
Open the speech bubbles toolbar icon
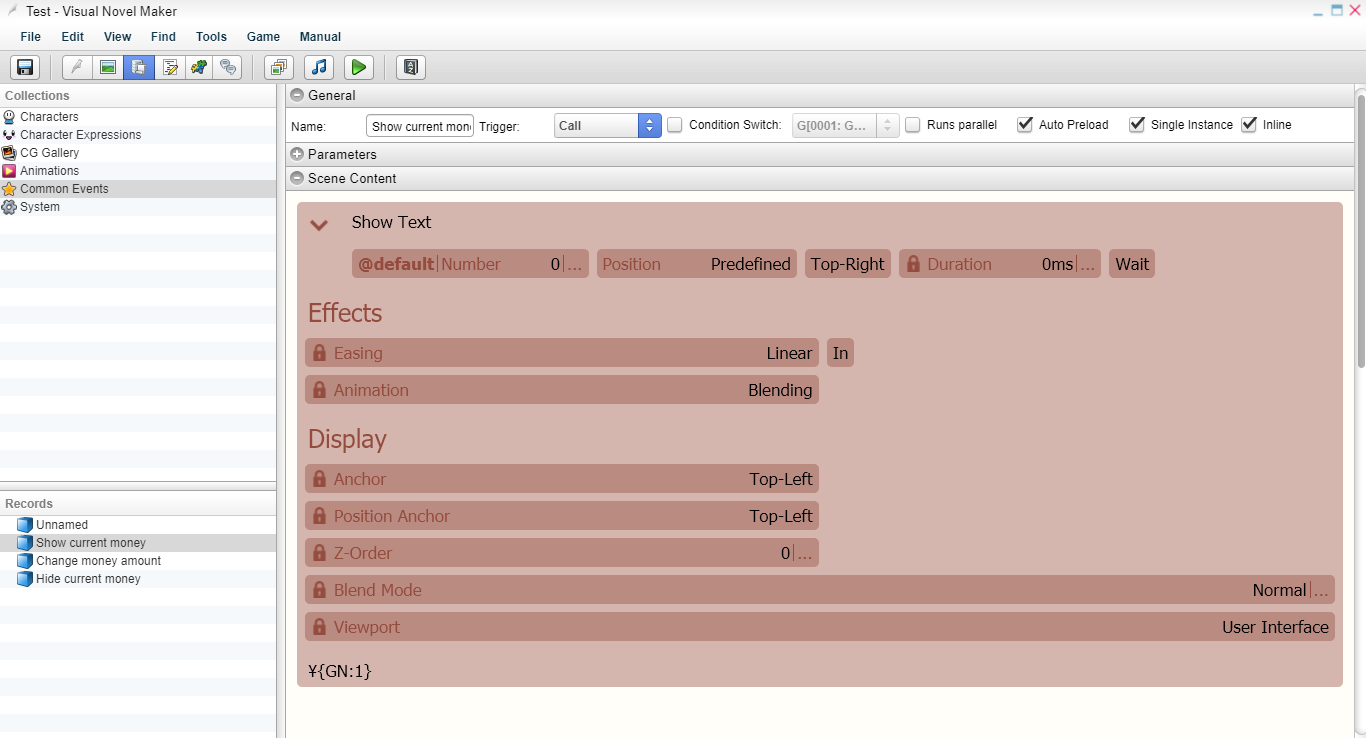[x=229, y=67]
